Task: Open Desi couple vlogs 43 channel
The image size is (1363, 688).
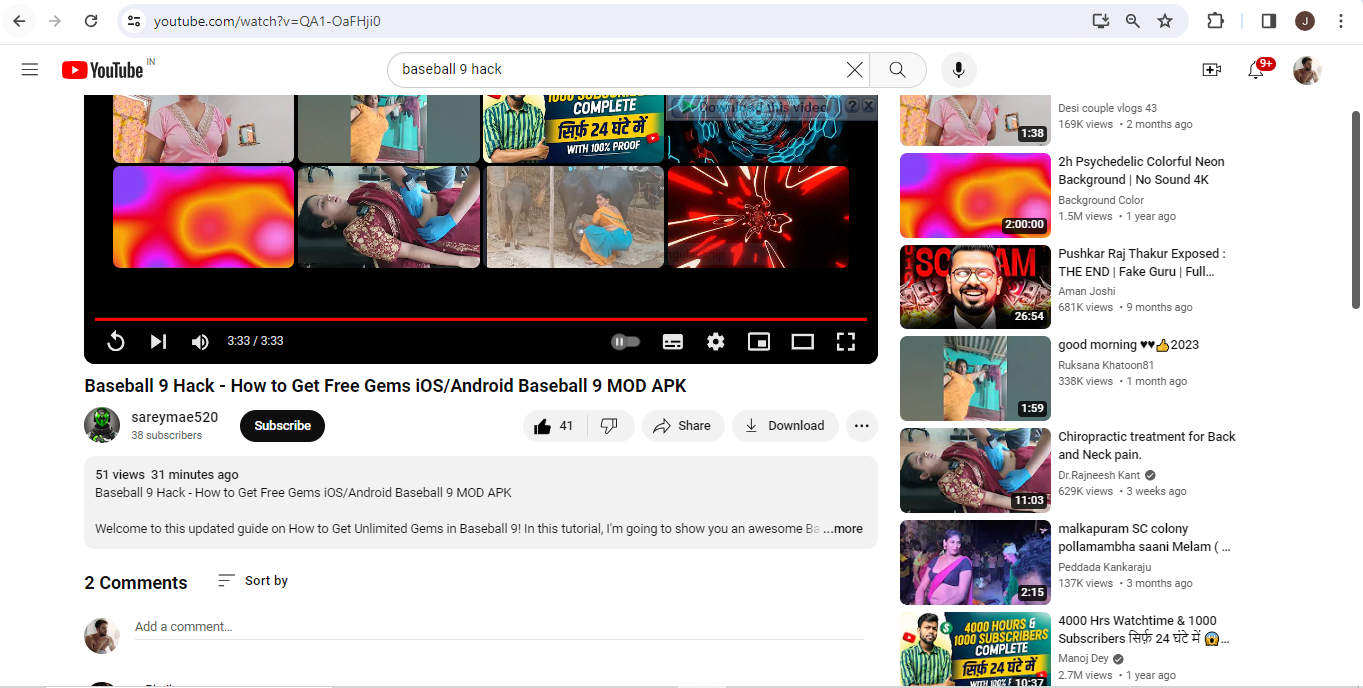Action: coord(1108,108)
